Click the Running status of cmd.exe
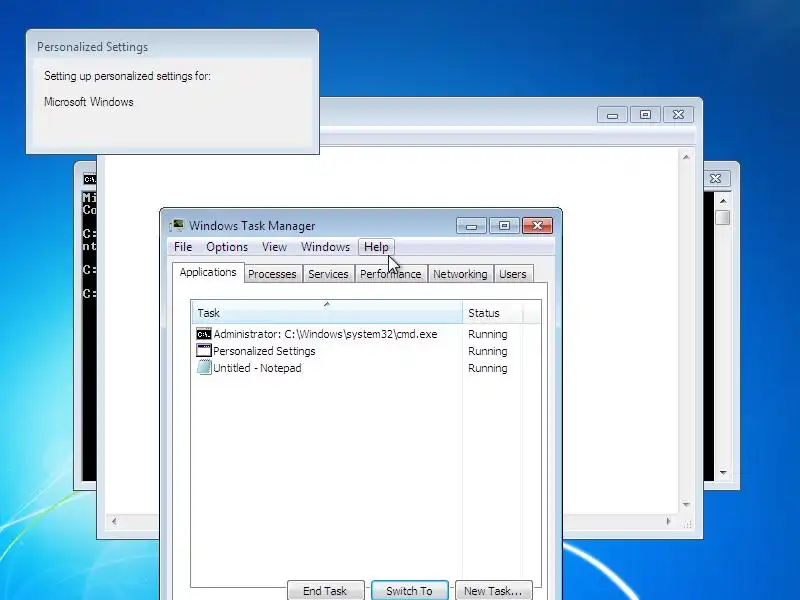 [488, 334]
